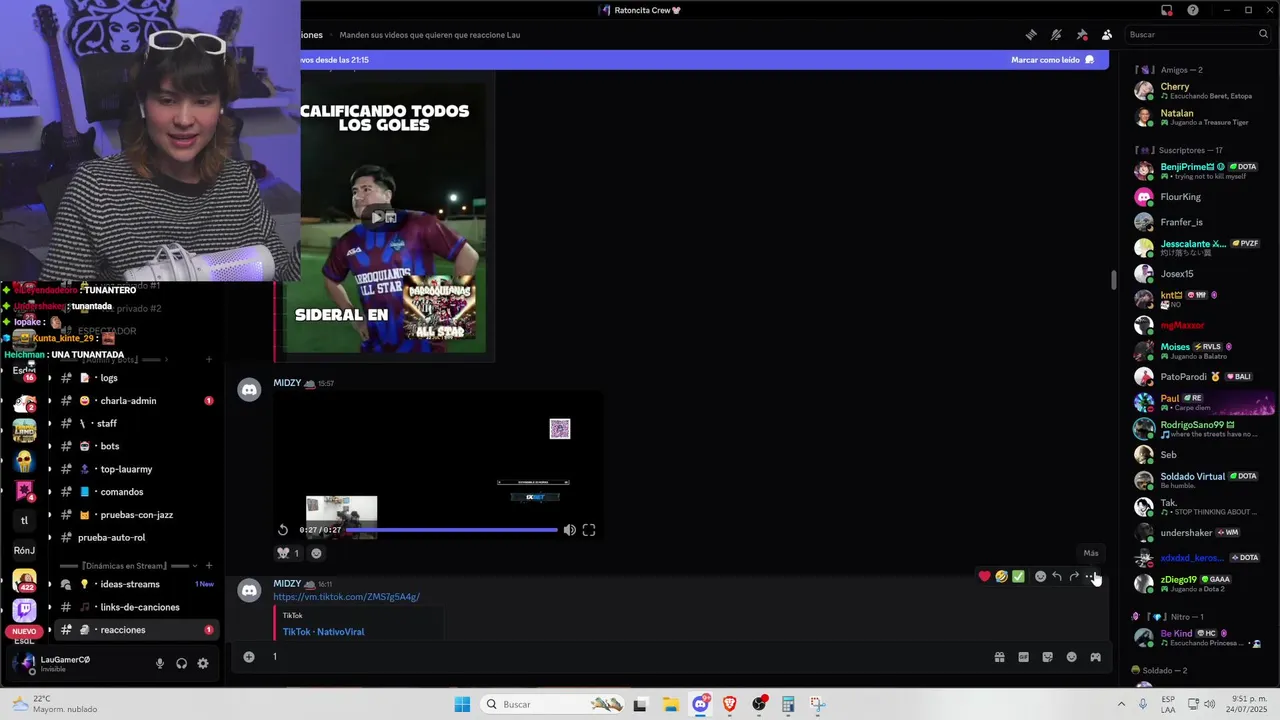Open the prueba-auto-rol channel
The height and width of the screenshot is (720, 1280).
coord(135,538)
